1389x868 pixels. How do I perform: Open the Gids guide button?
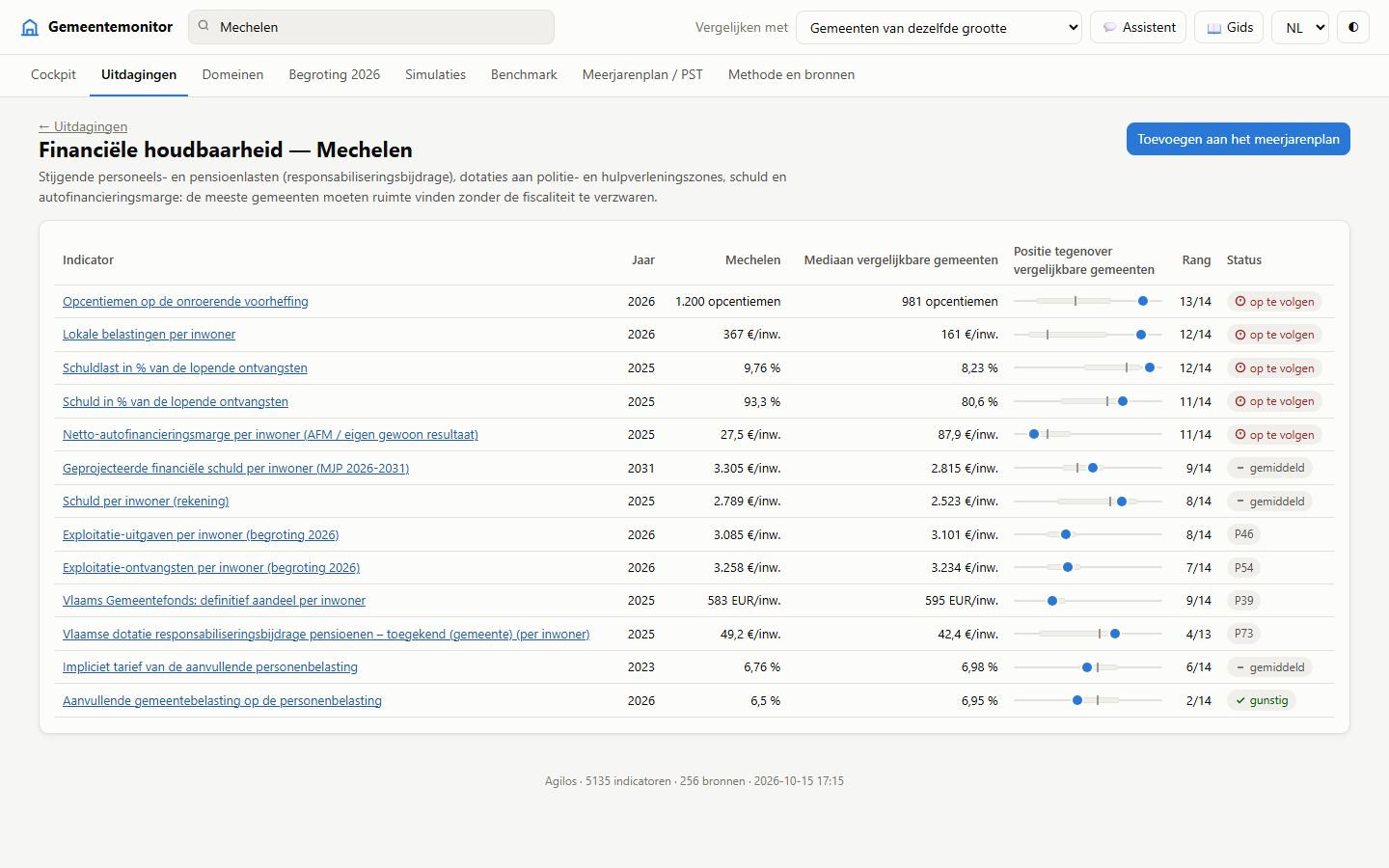(x=1230, y=27)
